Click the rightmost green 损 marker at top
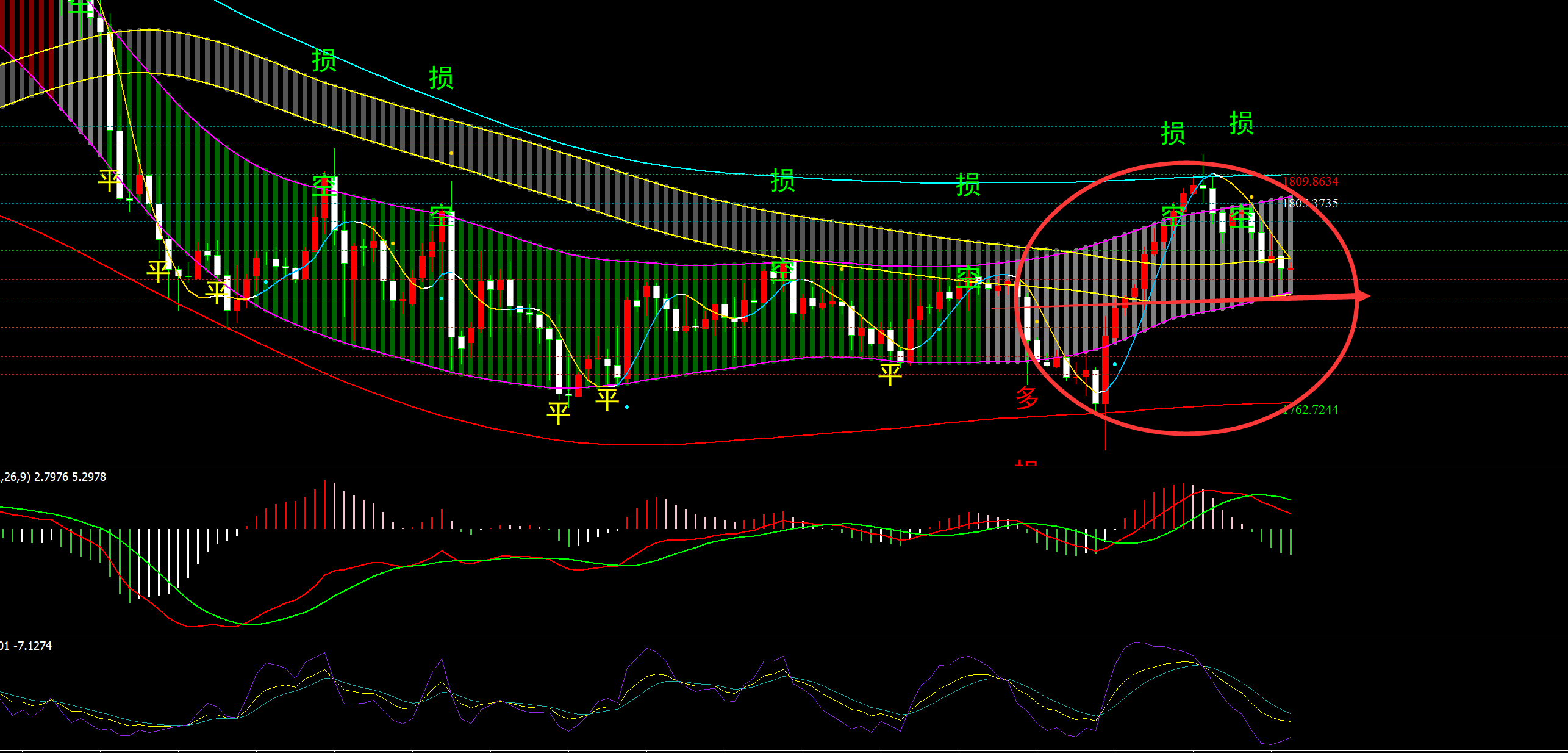This screenshot has width=1568, height=753. click(x=1241, y=123)
